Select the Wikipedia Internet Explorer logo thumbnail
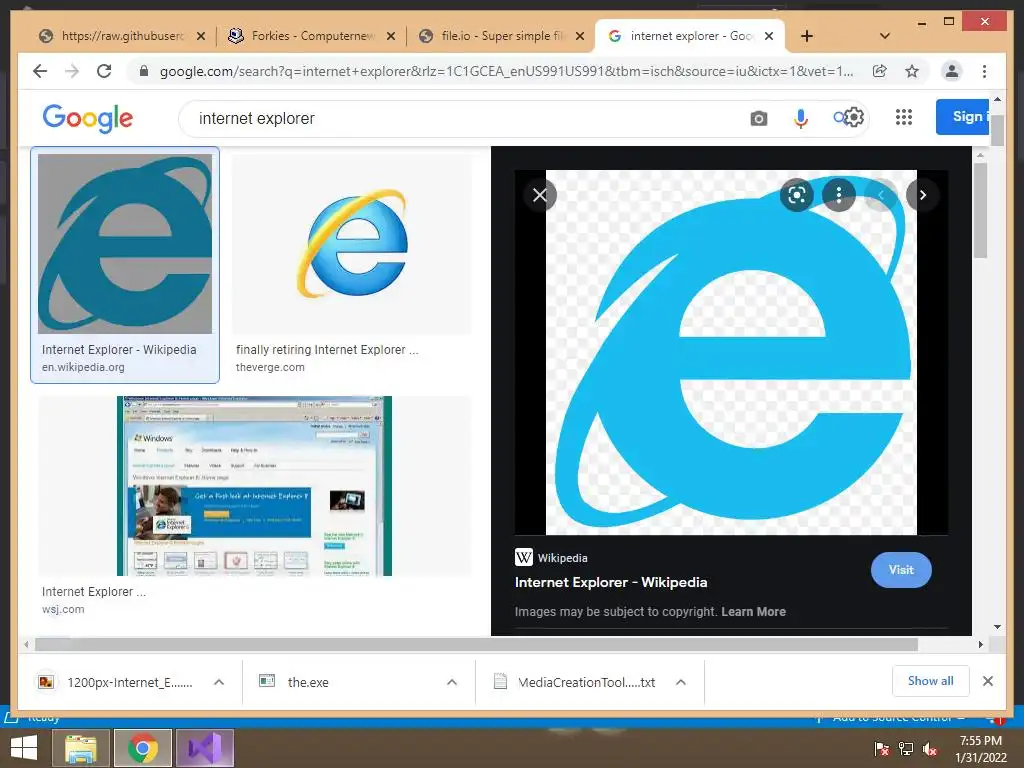The height and width of the screenshot is (768, 1024). 125,244
